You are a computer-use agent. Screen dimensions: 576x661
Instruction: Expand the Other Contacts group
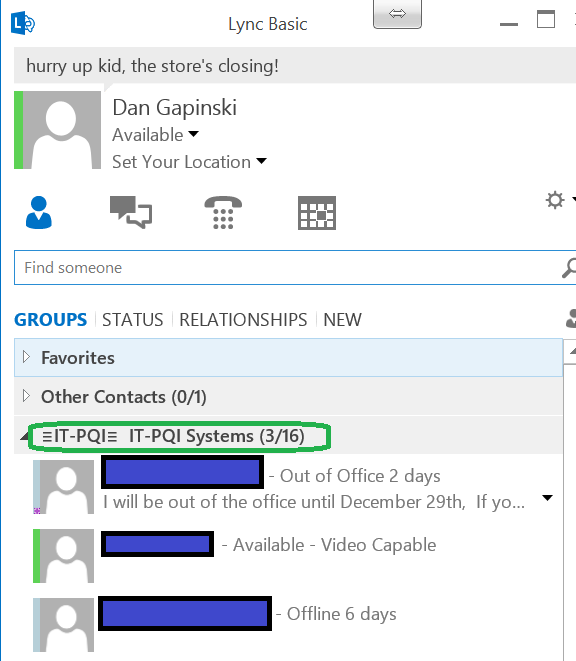[26, 396]
